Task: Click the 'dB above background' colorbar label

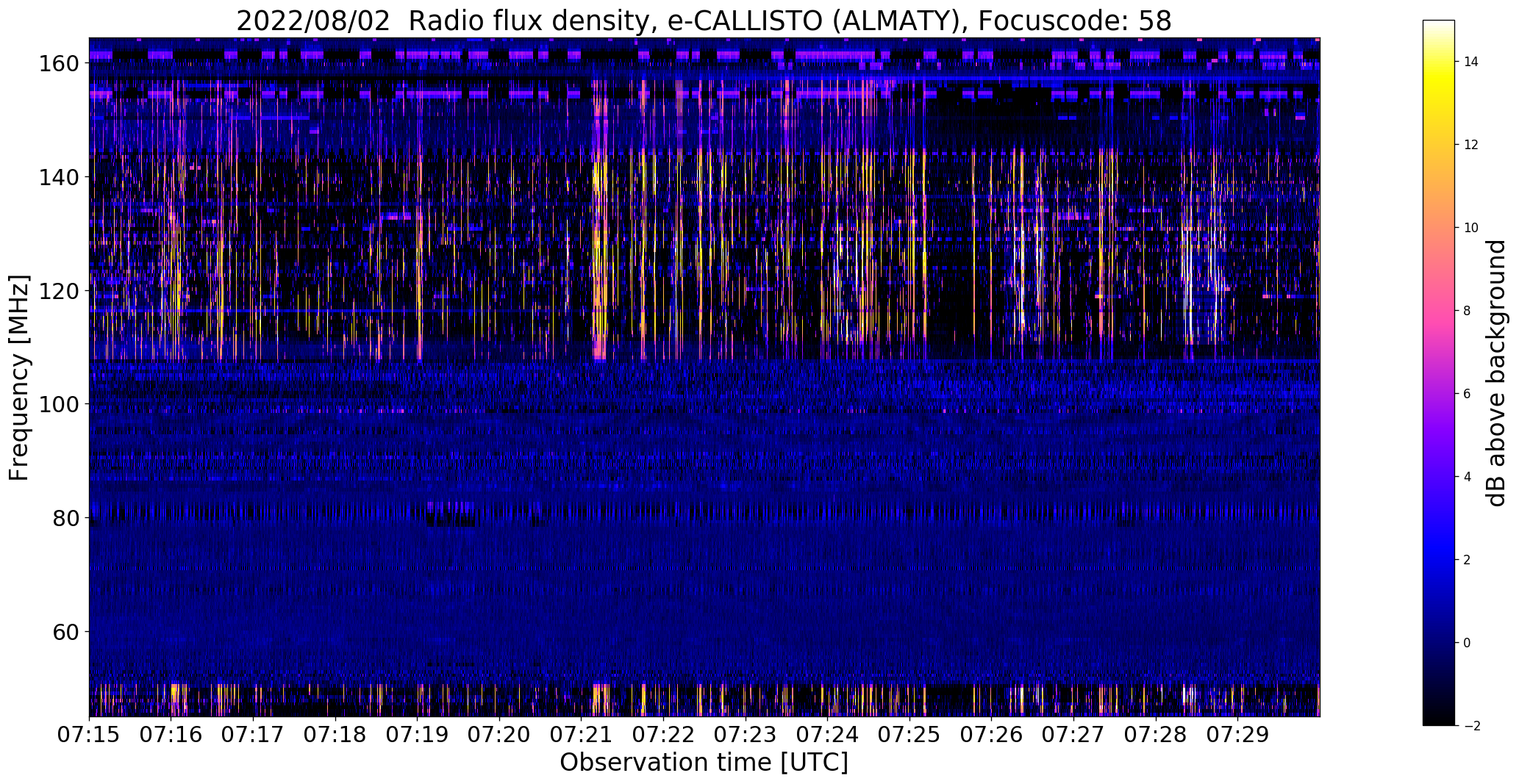Action: point(1495,373)
